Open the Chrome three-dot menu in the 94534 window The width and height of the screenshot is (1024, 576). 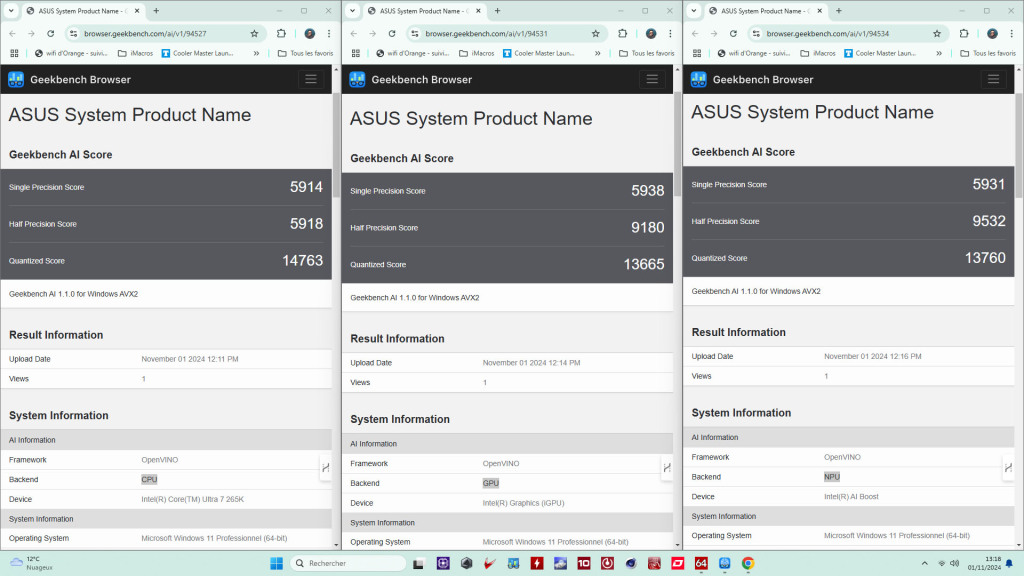click(x=1012, y=33)
